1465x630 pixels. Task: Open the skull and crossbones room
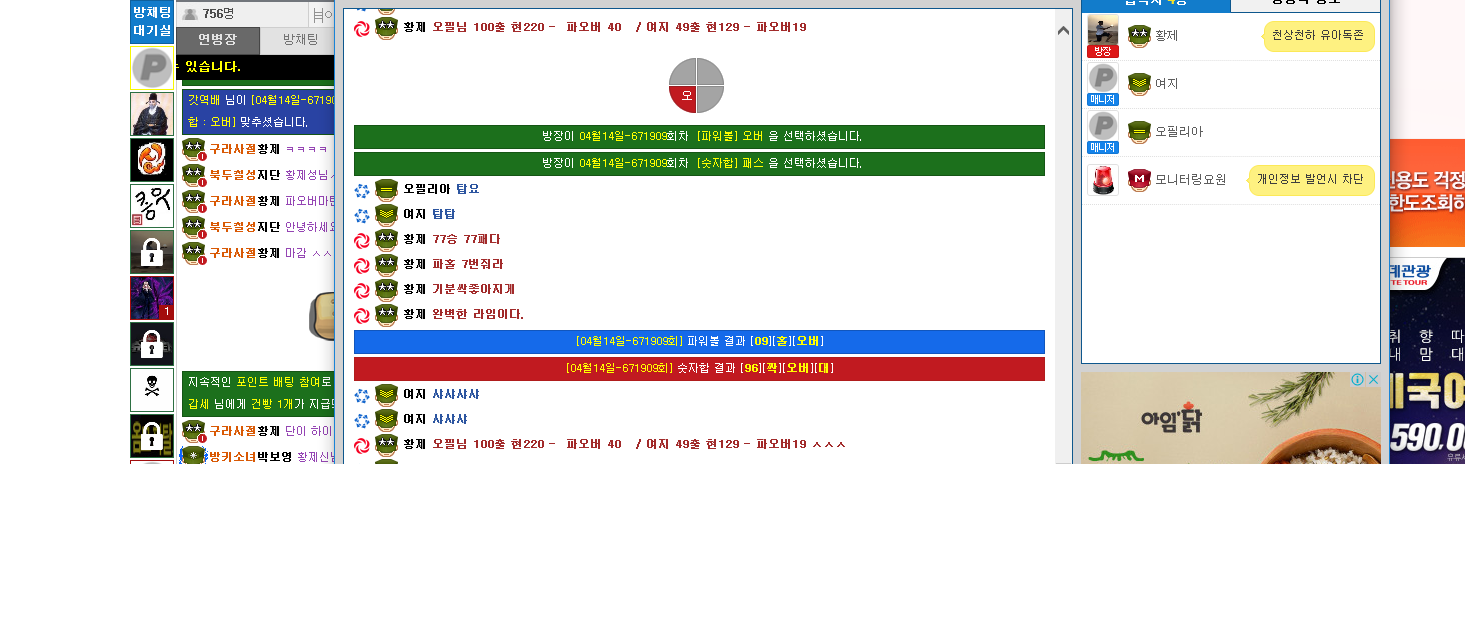point(152,390)
